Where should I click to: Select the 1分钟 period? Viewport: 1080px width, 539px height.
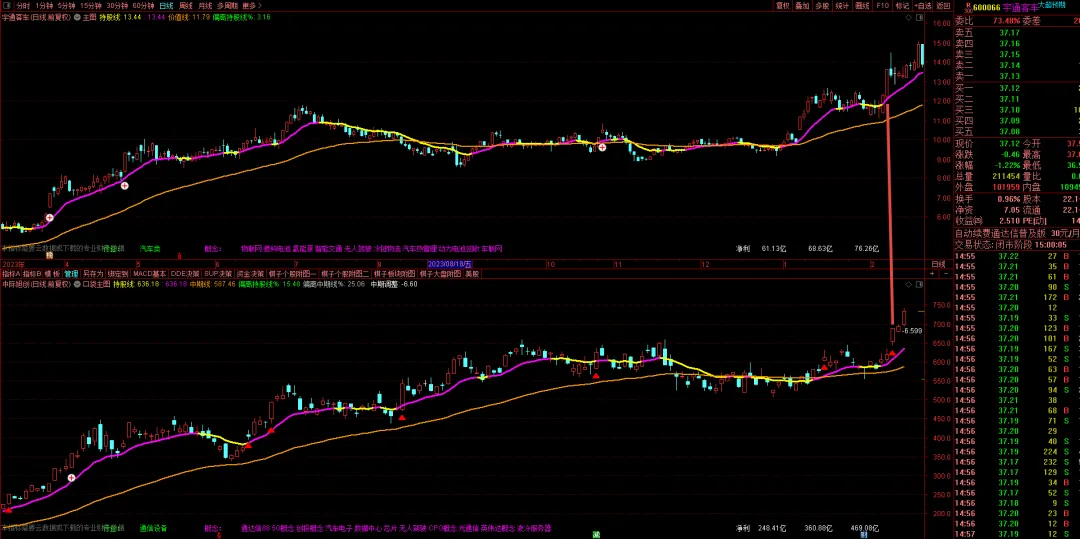pyautogui.click(x=45, y=6)
